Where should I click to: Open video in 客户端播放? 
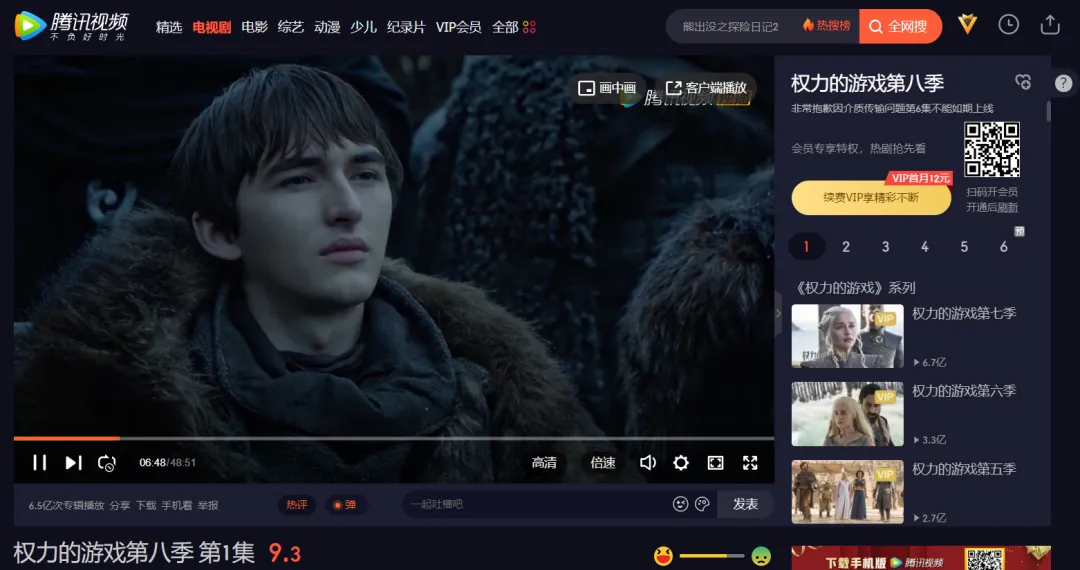[706, 88]
